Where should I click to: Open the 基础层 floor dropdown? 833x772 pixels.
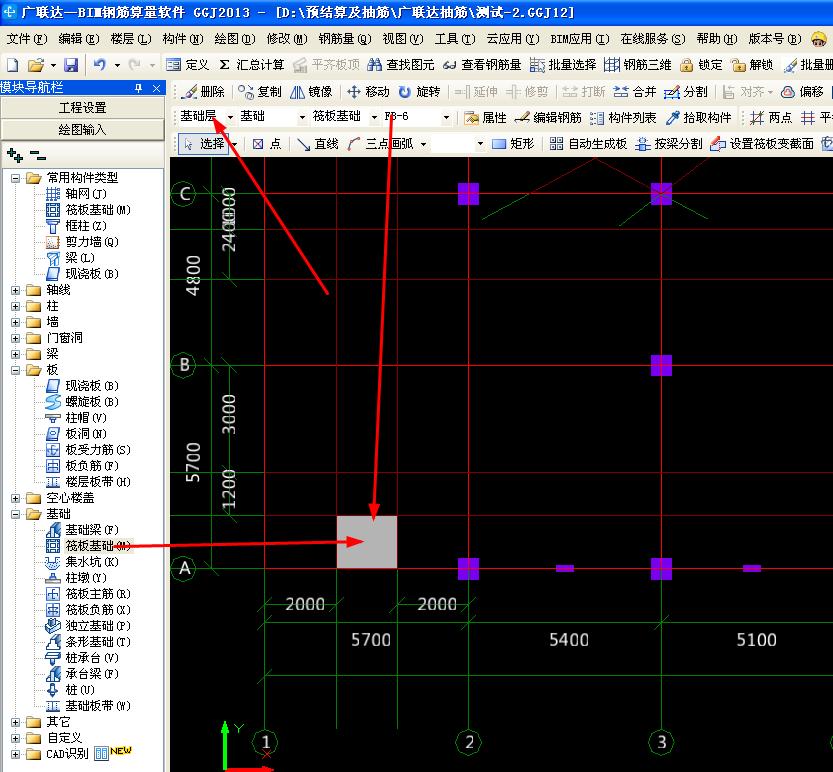[x=230, y=117]
